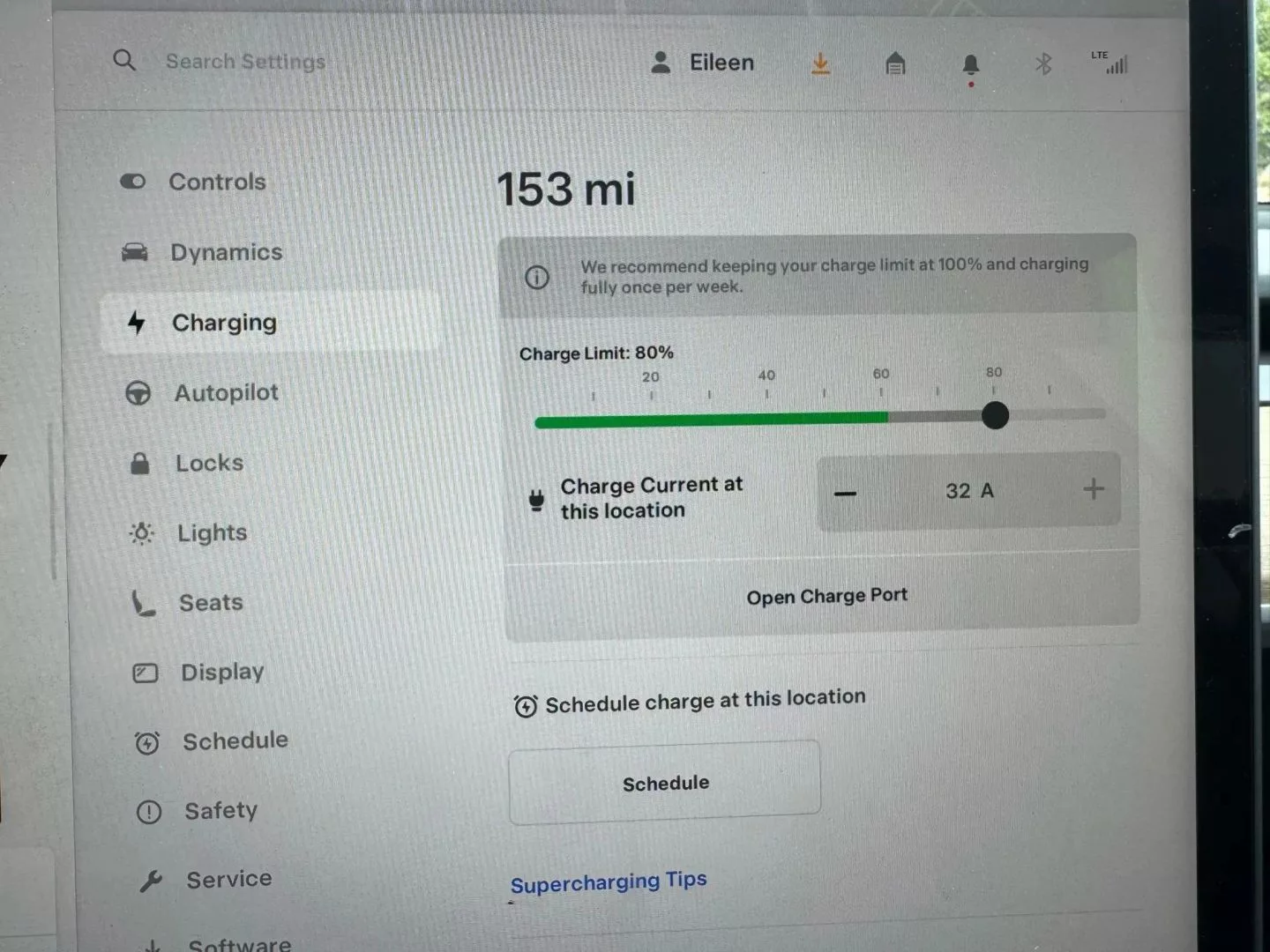Screen dimensions: 1270x952
Task: Click the charge limit slider handle
Action: 995,415
